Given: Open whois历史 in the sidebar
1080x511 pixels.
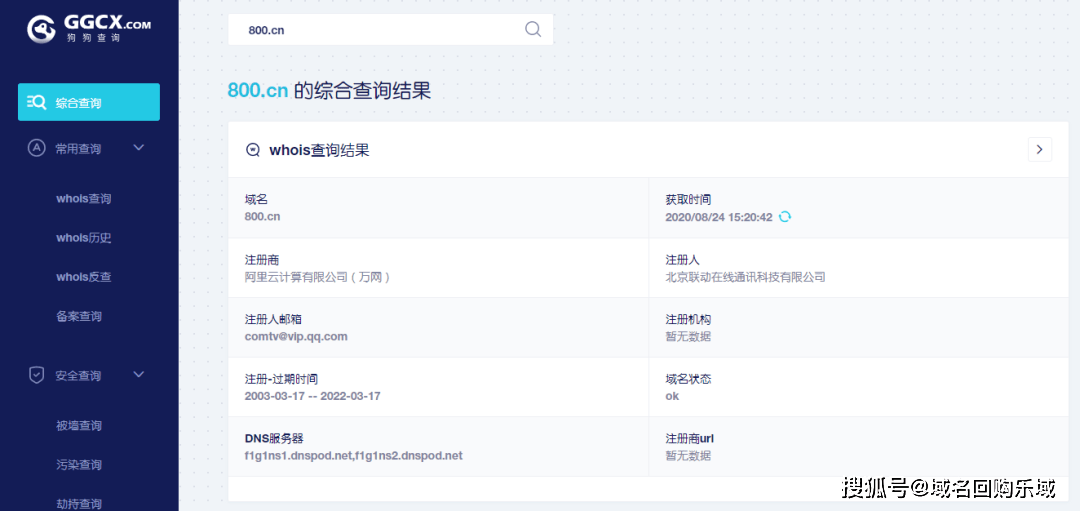Looking at the screenshot, I should point(83,238).
